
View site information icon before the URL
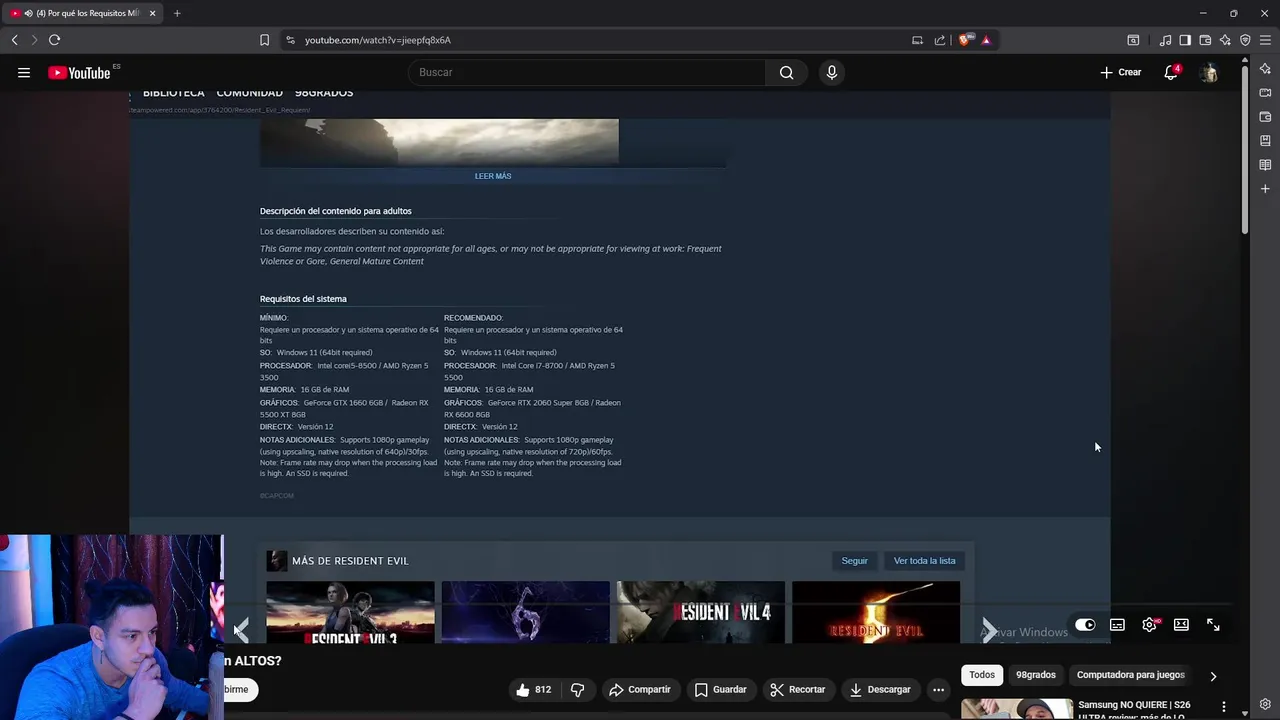pos(290,40)
